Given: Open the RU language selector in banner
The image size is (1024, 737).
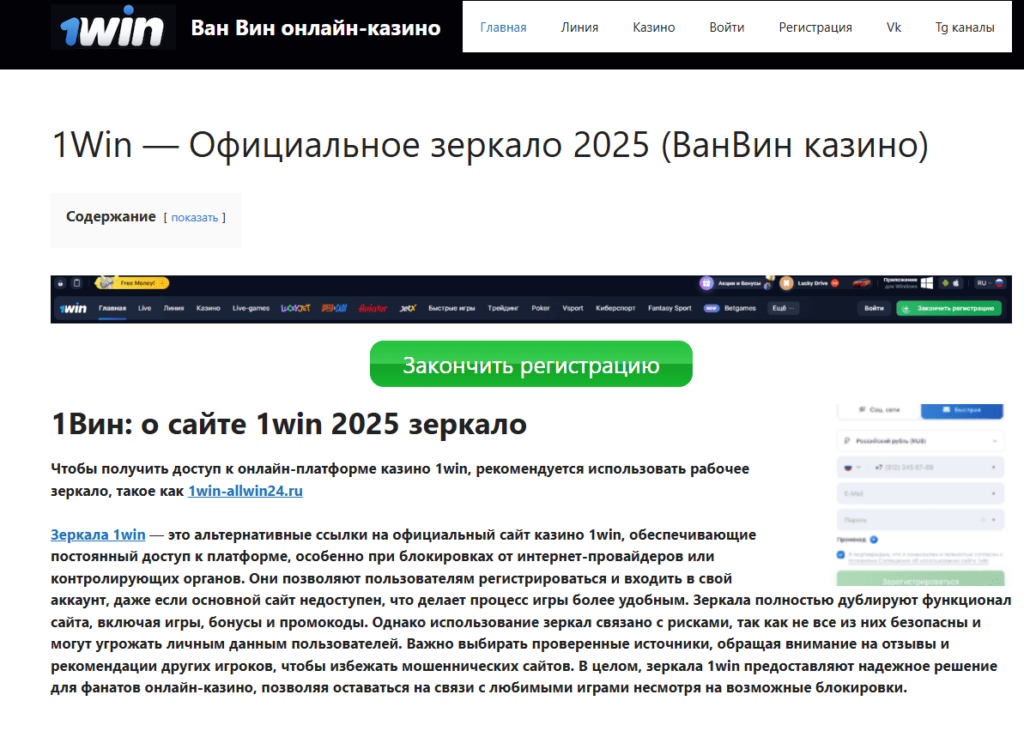Looking at the screenshot, I should tap(989, 283).
